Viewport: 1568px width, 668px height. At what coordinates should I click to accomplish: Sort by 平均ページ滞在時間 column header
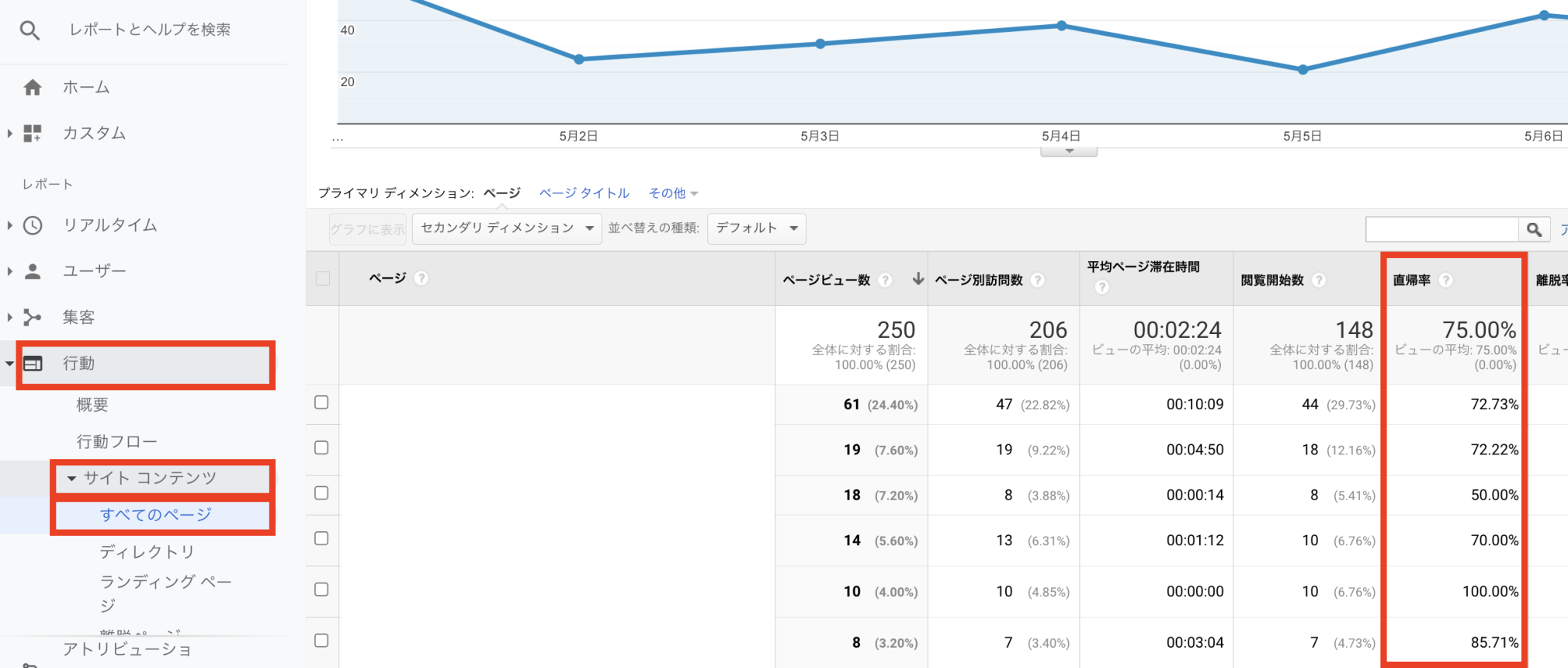click(x=1143, y=266)
